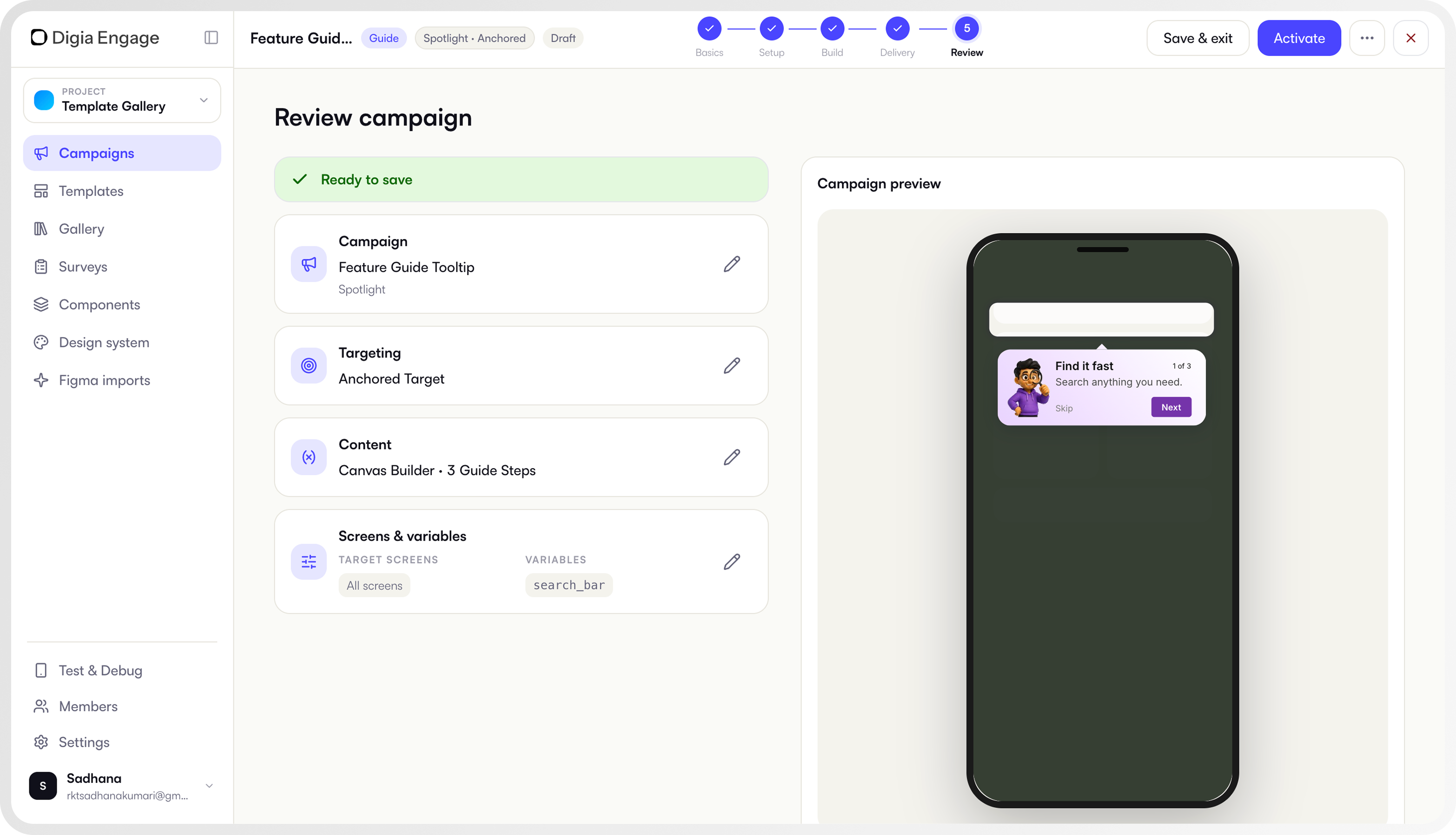Click Next in the tooltip preview
This screenshot has width=1456, height=835.
[x=1171, y=407]
